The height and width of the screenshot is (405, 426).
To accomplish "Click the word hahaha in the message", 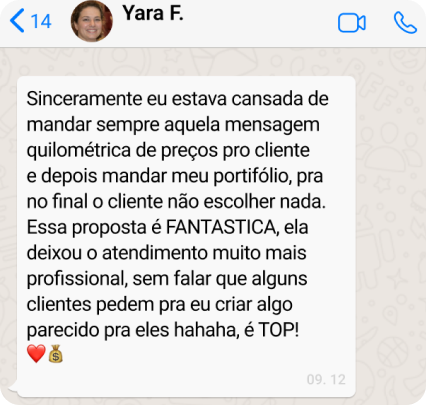I will (x=207, y=330).
